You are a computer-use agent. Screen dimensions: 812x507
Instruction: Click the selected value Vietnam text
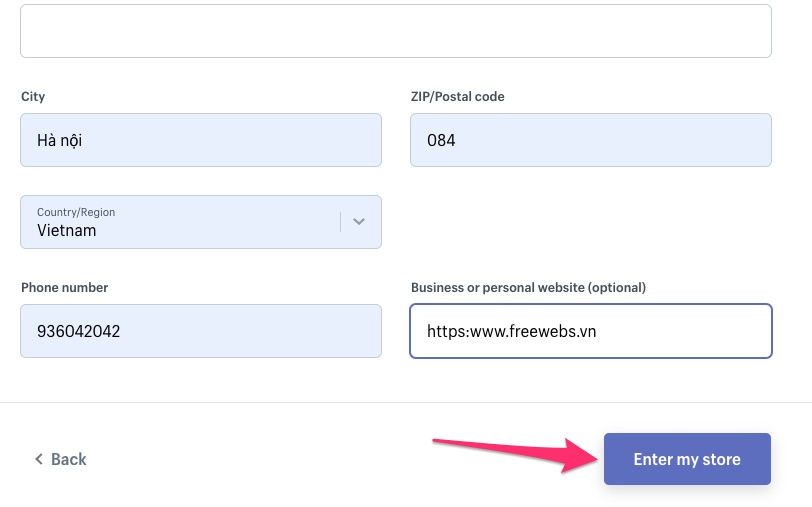tap(66, 230)
